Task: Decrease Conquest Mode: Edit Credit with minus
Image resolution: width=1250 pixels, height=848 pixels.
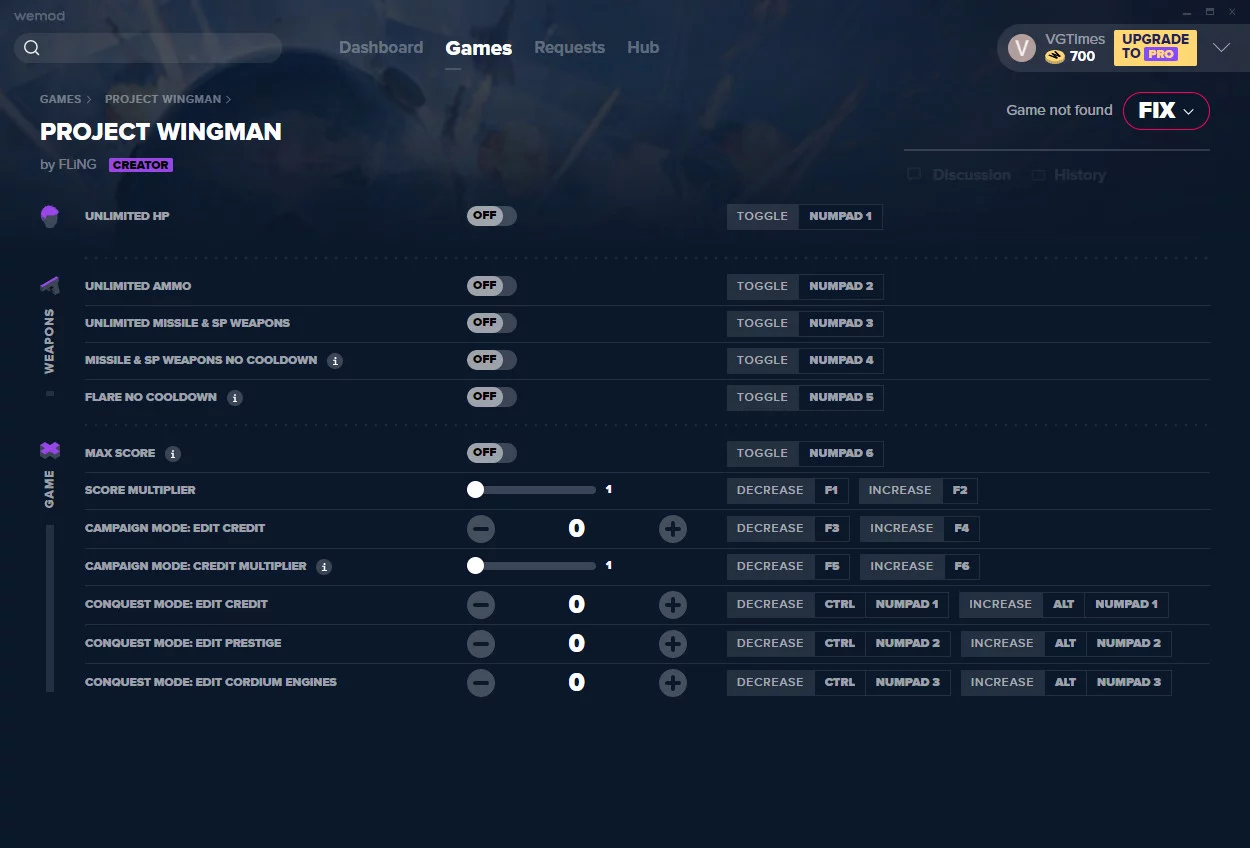Action: coord(481,605)
